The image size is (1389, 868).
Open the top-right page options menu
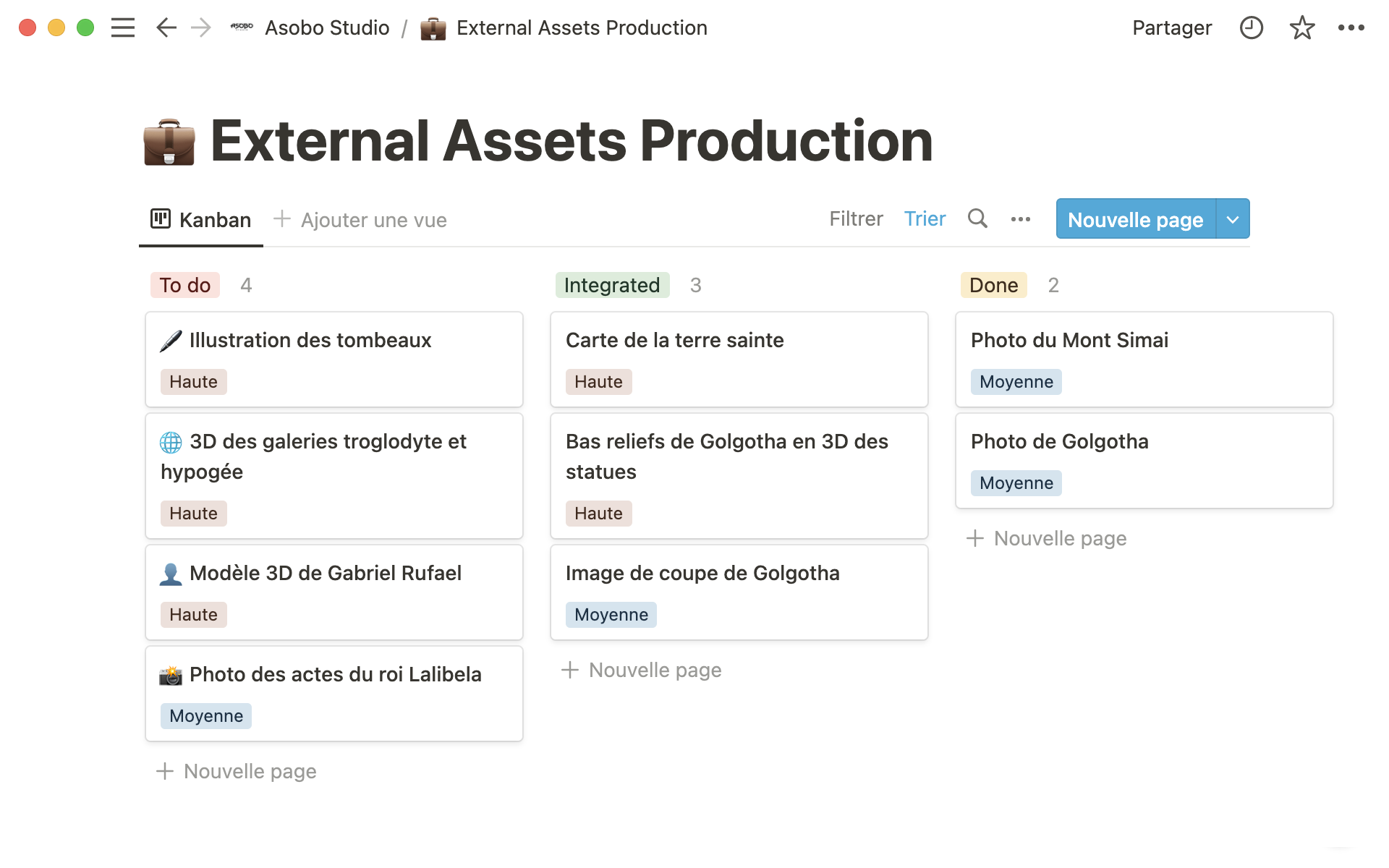[1351, 27]
